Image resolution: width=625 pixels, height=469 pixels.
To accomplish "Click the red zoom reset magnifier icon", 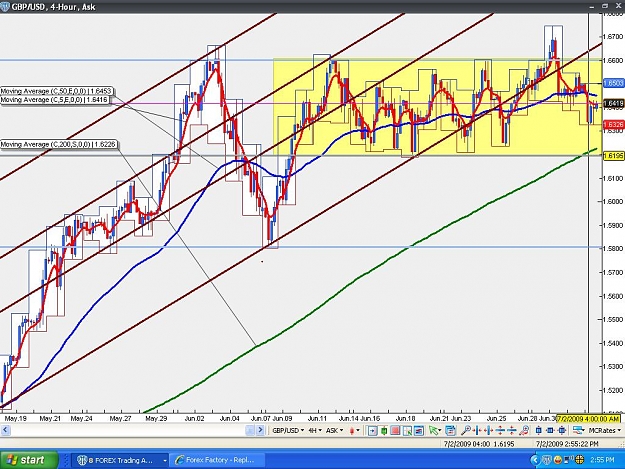I will click(x=524, y=430).
